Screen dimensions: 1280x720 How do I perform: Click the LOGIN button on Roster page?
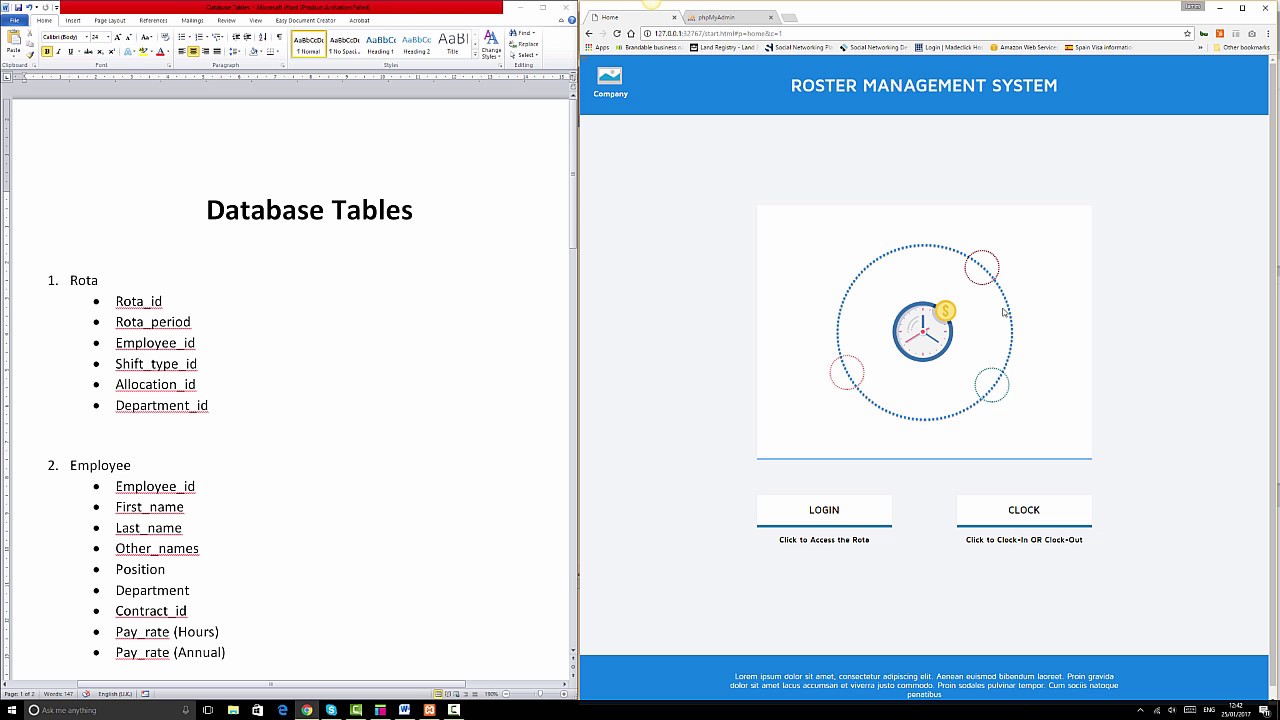(x=824, y=510)
